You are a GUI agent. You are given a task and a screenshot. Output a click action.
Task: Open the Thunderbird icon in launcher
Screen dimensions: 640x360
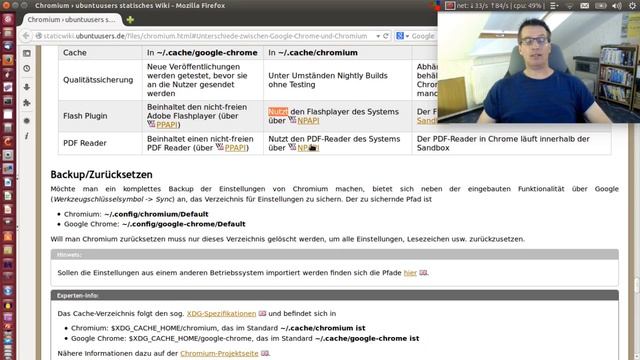pyautogui.click(x=8, y=47)
